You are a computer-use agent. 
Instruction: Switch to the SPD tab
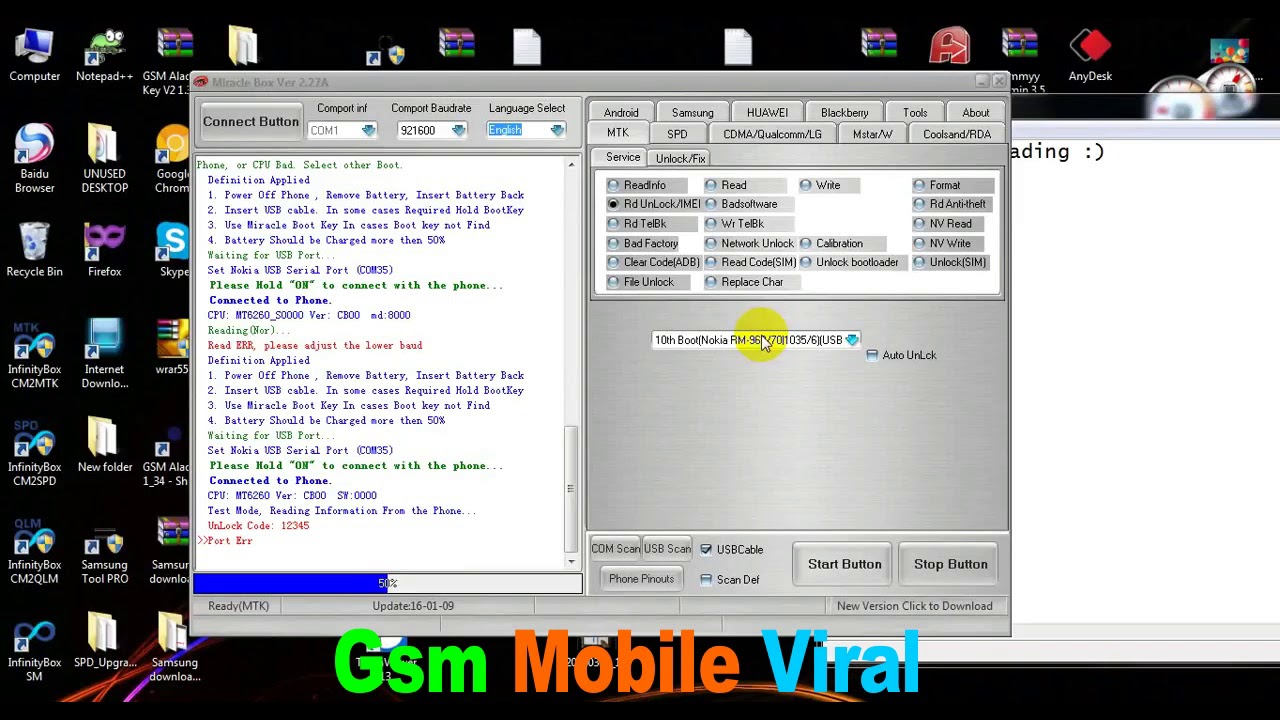[677, 134]
